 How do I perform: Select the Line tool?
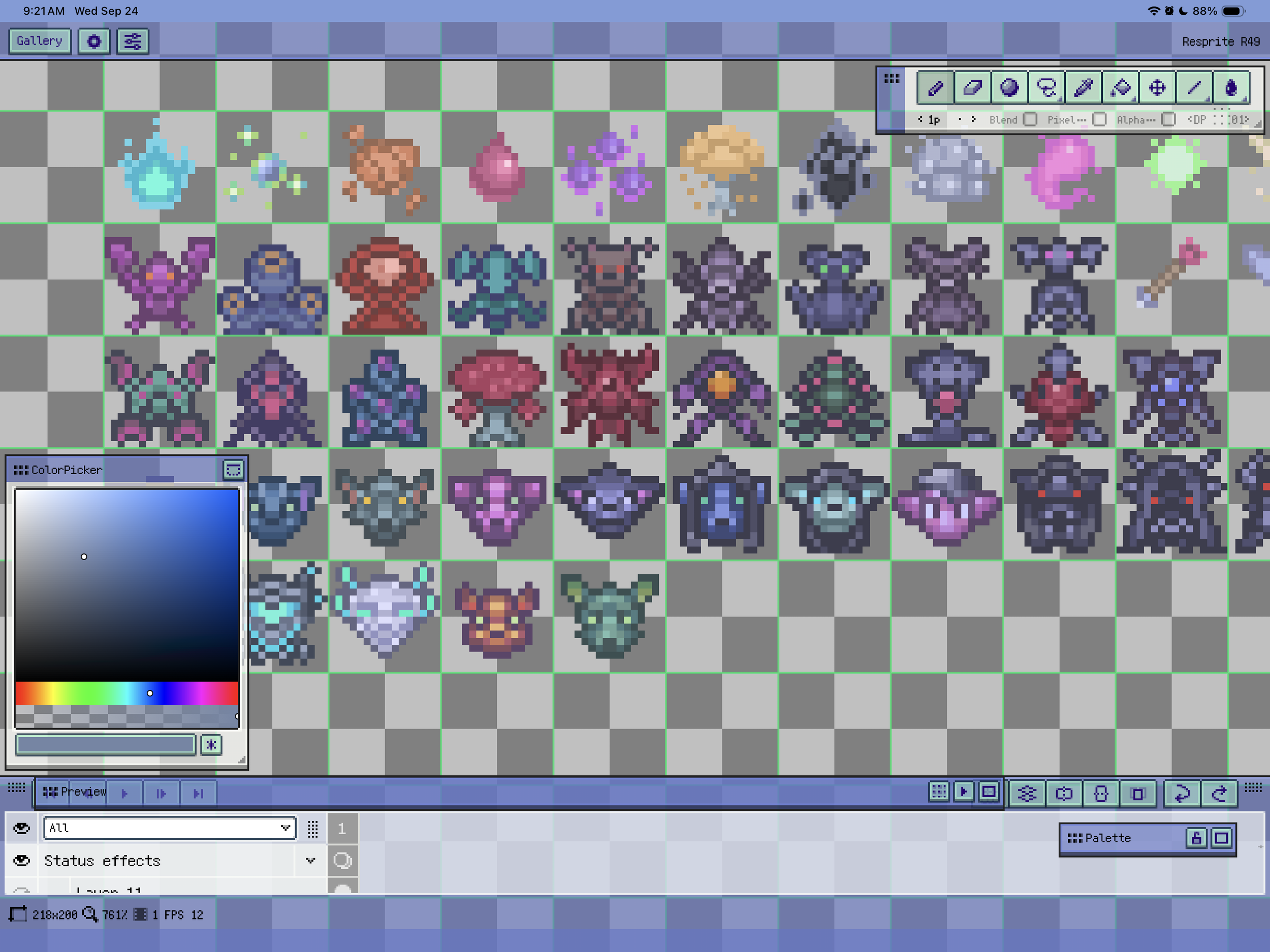tap(1194, 88)
